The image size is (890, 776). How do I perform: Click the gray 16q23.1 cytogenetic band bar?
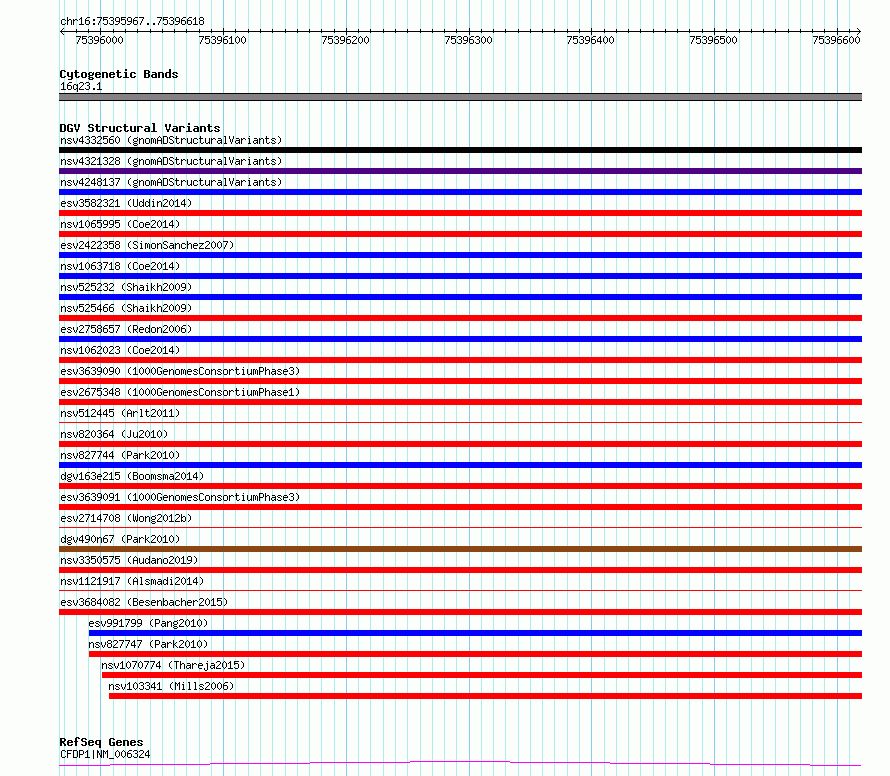point(460,98)
